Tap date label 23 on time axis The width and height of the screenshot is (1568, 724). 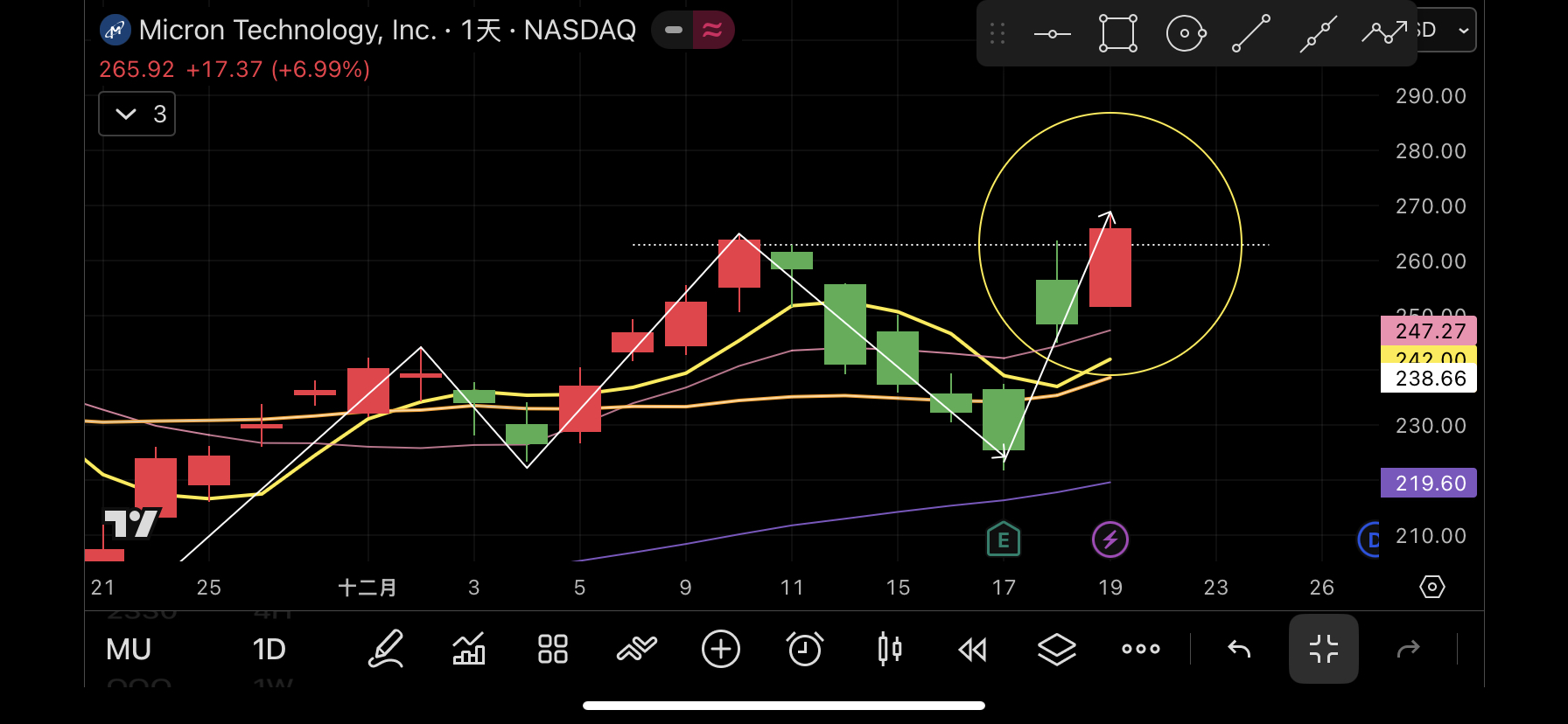(1216, 587)
